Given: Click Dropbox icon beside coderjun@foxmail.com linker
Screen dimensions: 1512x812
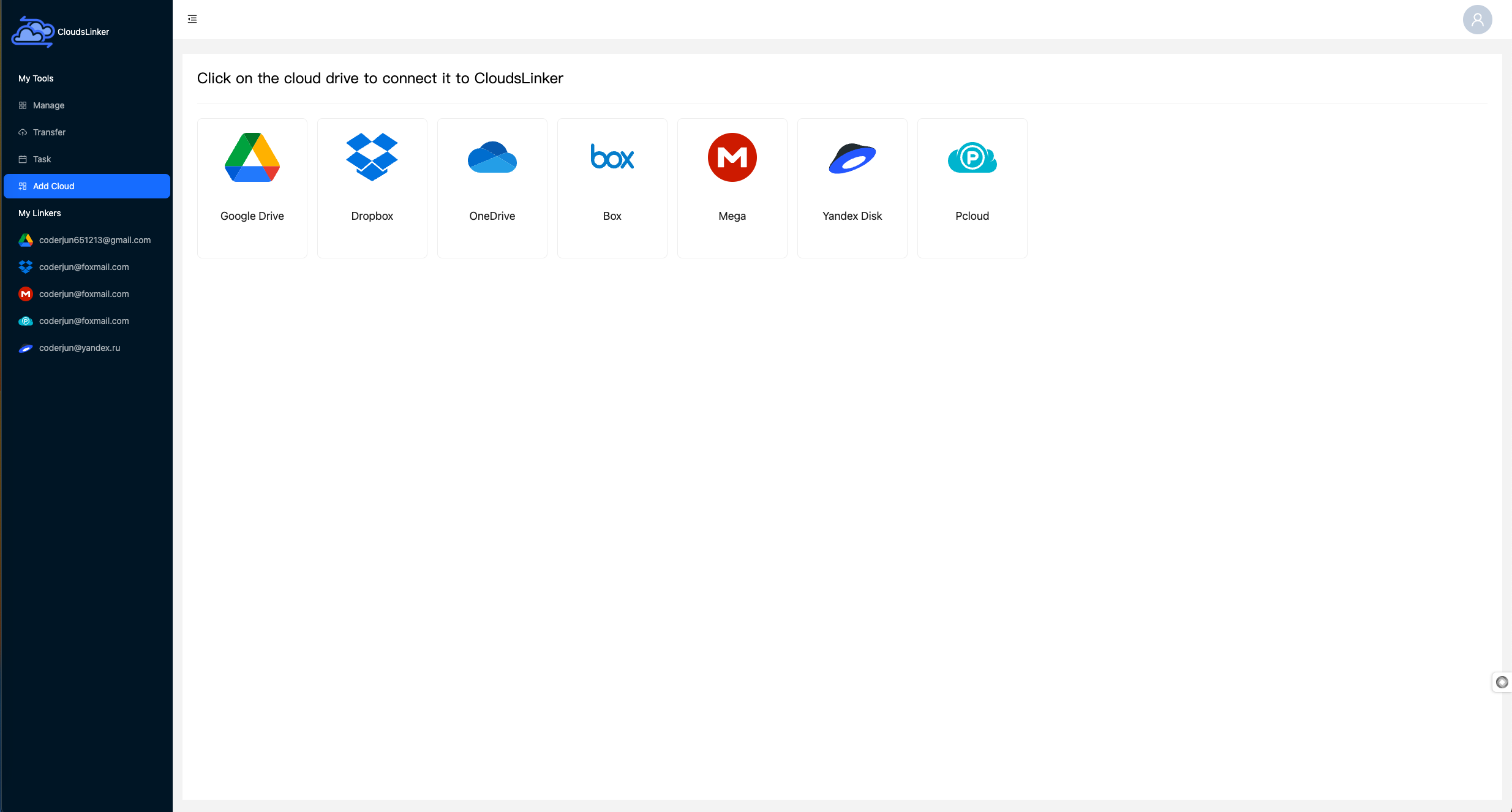Looking at the screenshot, I should click(26, 267).
